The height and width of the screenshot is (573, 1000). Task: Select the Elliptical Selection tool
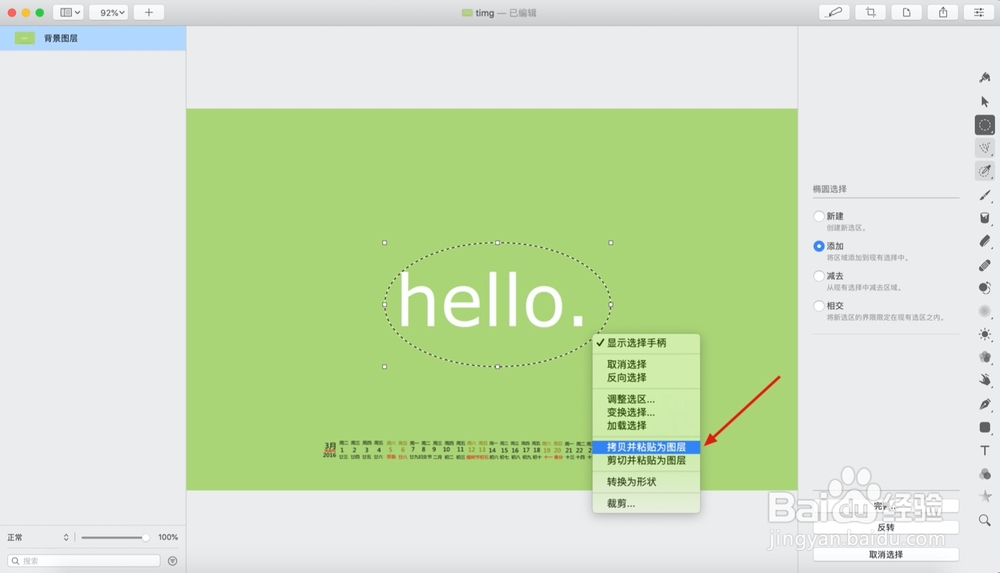coord(985,125)
